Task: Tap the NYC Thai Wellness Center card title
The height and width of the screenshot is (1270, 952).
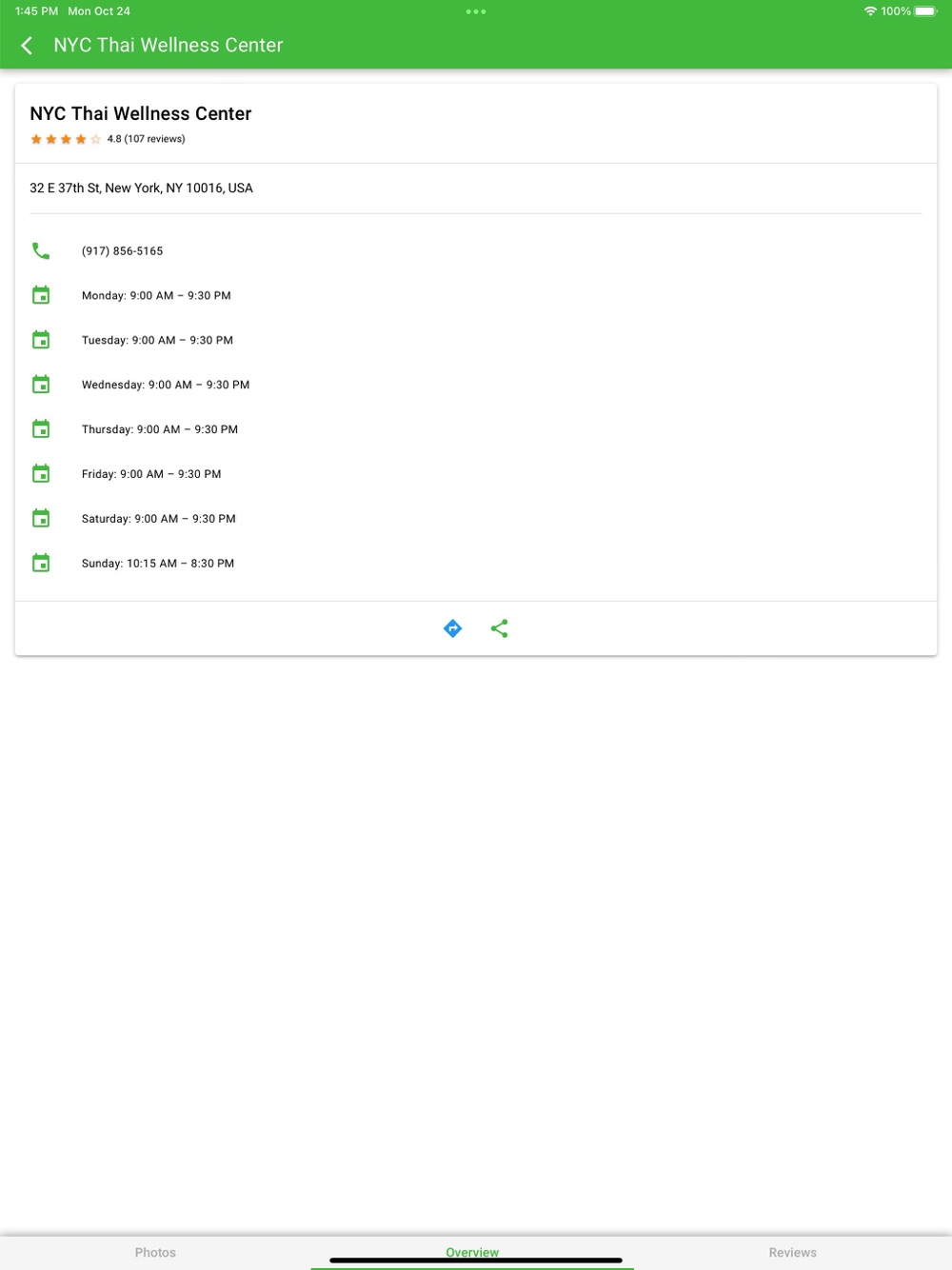Action: (x=141, y=113)
